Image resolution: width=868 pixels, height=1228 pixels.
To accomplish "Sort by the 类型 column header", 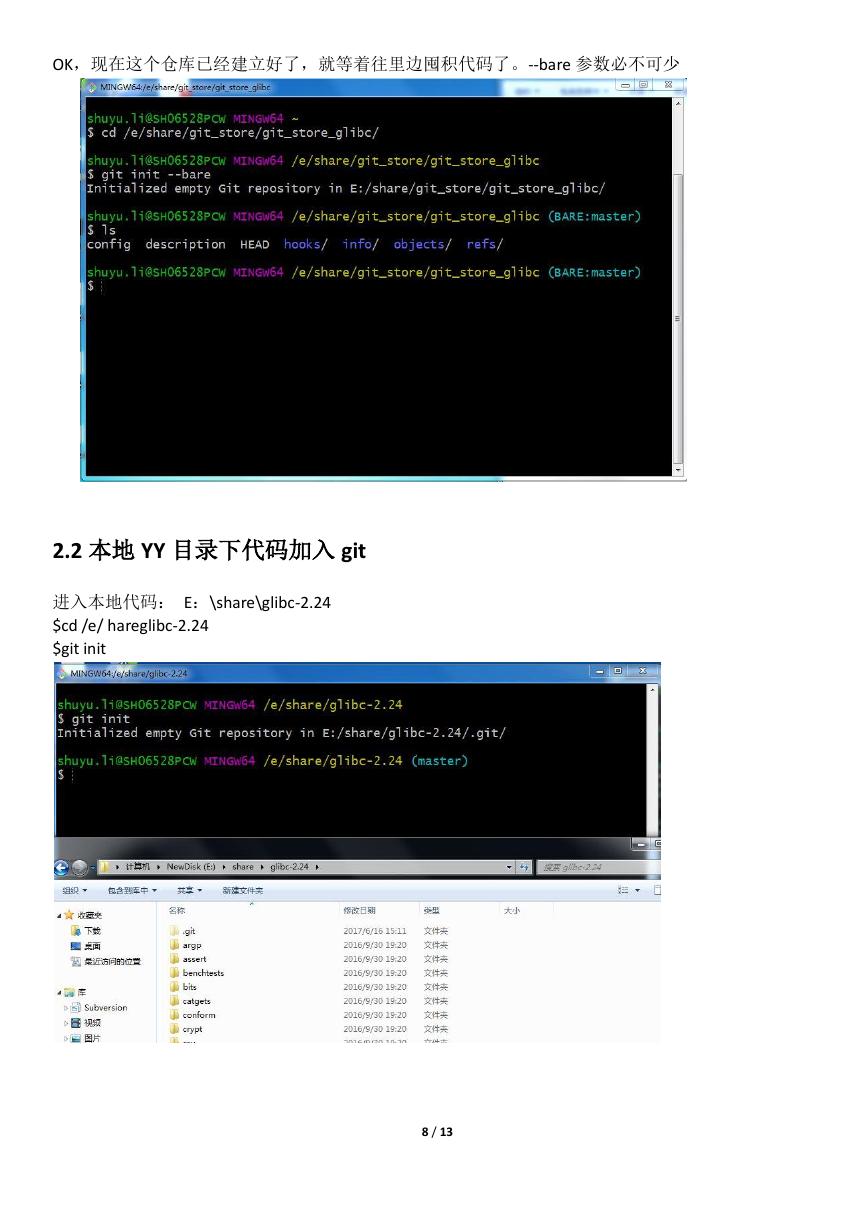I will [432, 911].
